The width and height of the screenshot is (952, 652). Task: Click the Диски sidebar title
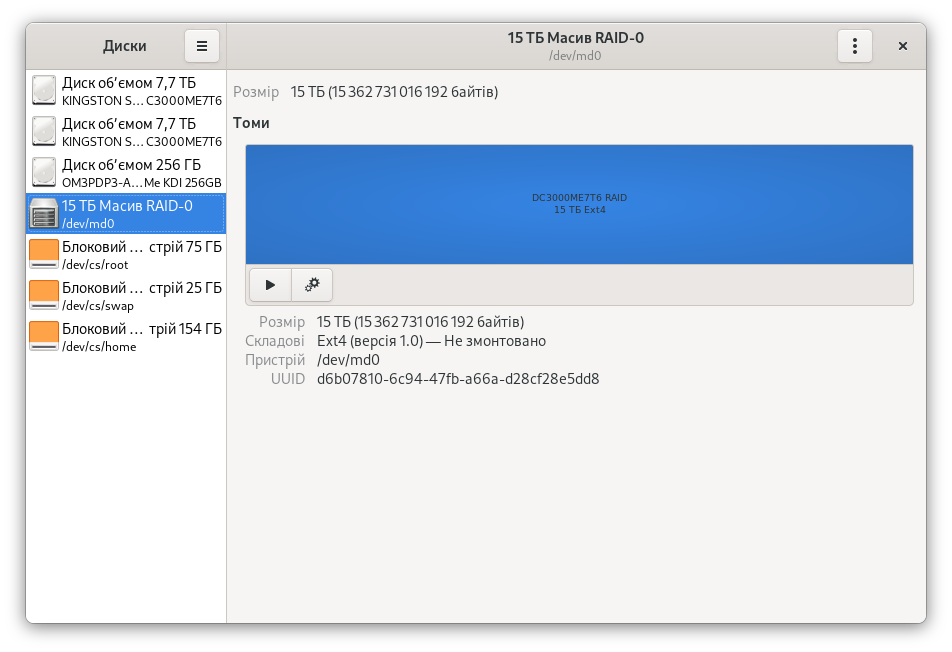[124, 46]
